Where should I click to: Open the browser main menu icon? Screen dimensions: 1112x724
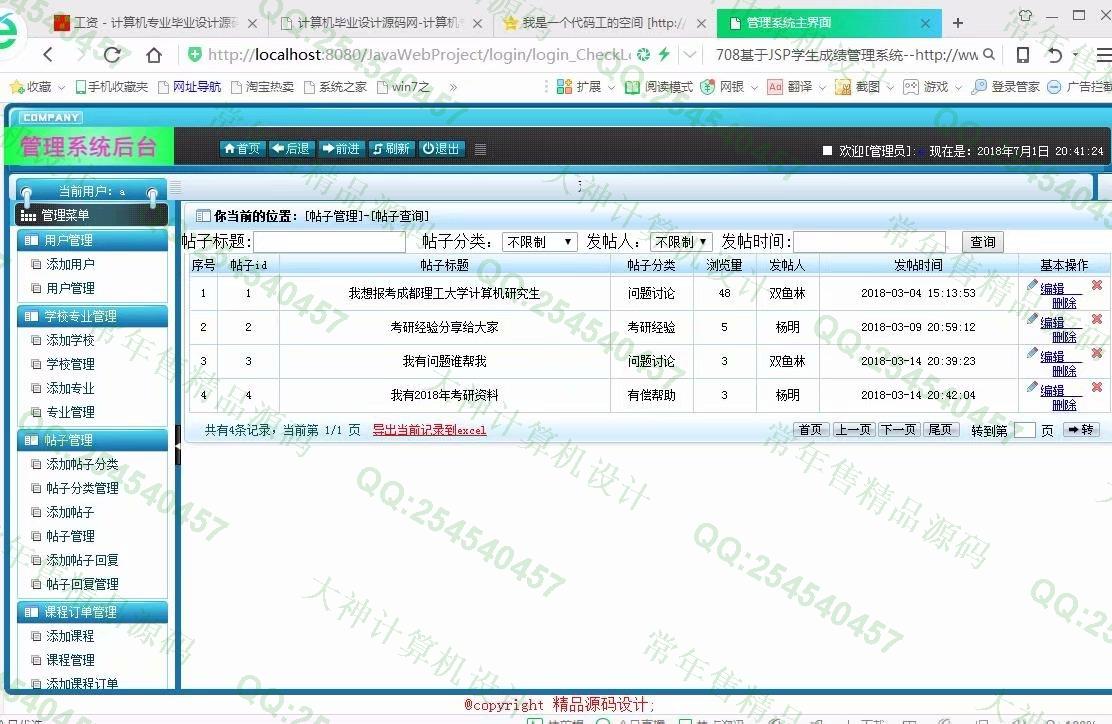tap(1104, 55)
